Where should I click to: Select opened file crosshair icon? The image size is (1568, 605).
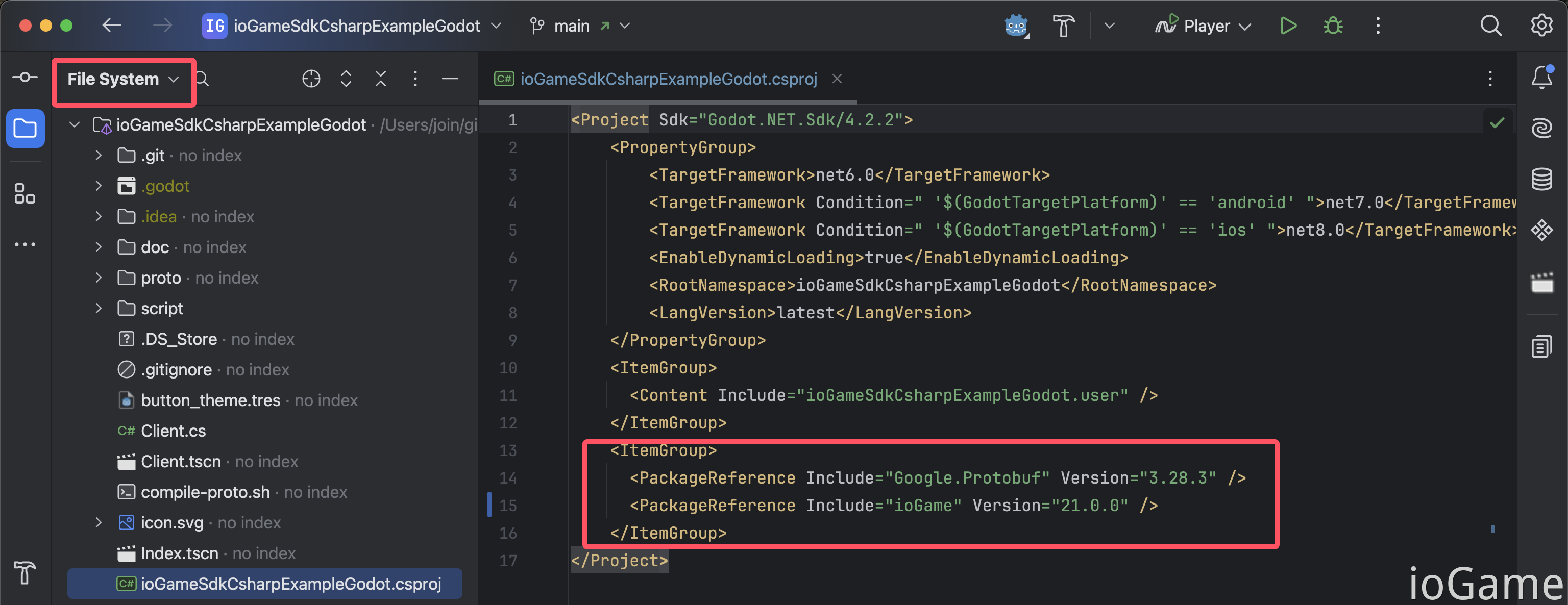click(x=311, y=79)
